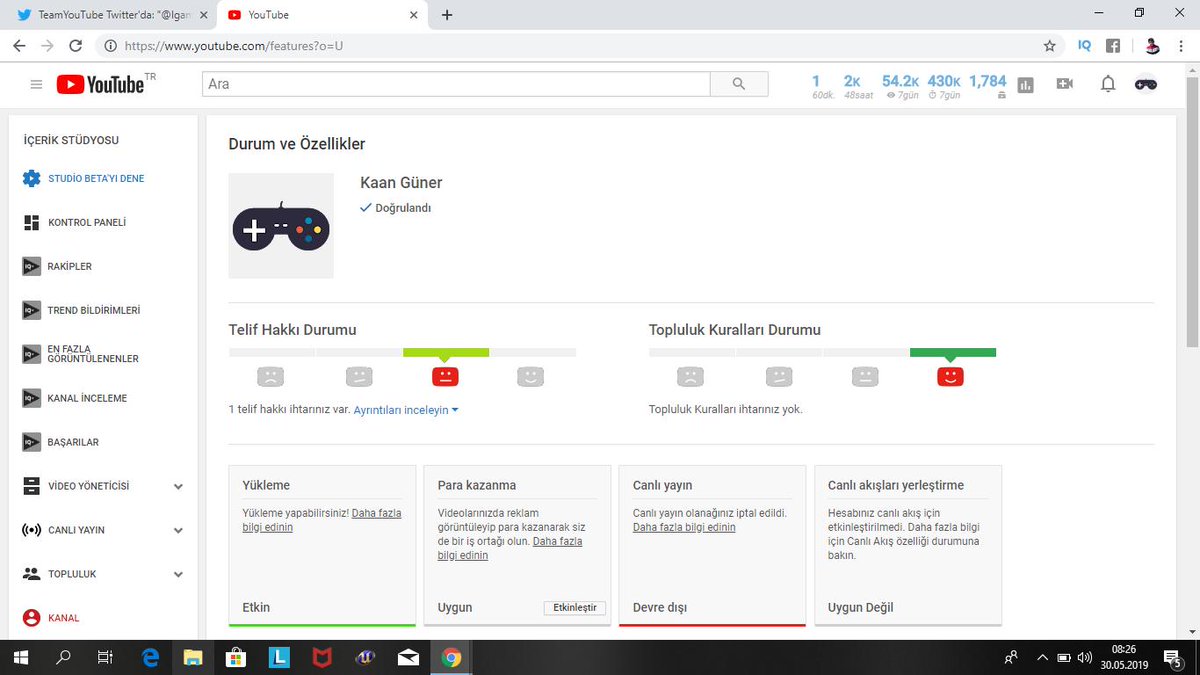This screenshot has width=1200, height=675.
Task: Expand the Ayrıntıları inceleyin dropdown
Action: [406, 410]
